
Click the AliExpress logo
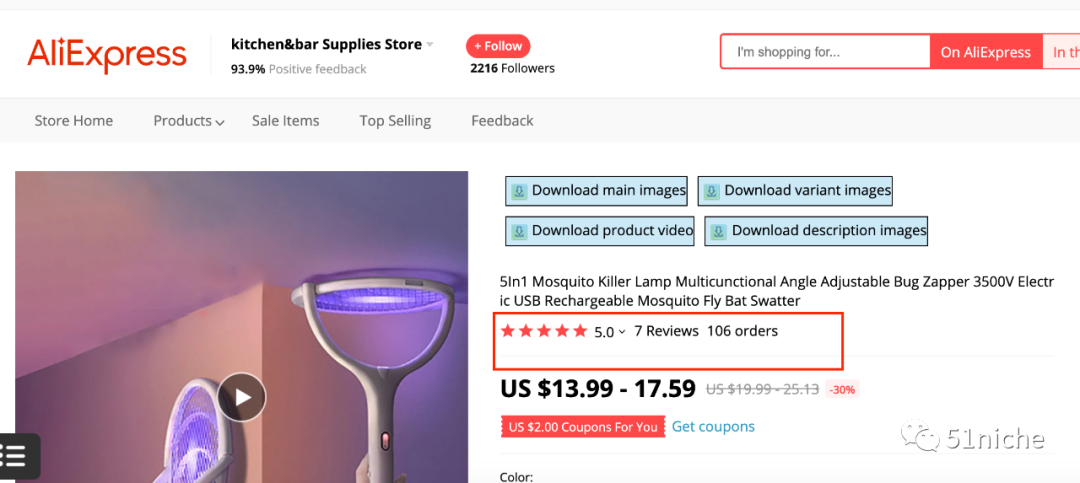coord(107,54)
